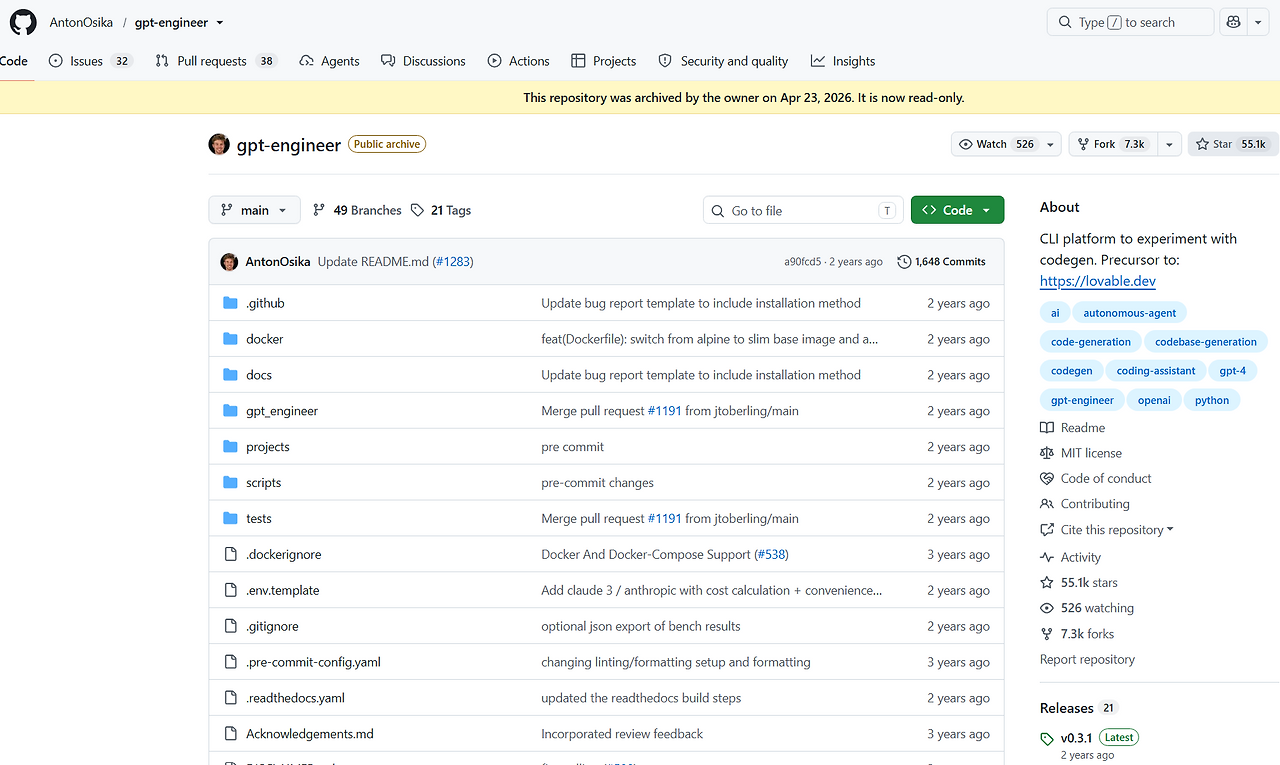This screenshot has width=1280, height=765.
Task: Click the .pre-commit-config.yaml file icon
Action: (230, 663)
